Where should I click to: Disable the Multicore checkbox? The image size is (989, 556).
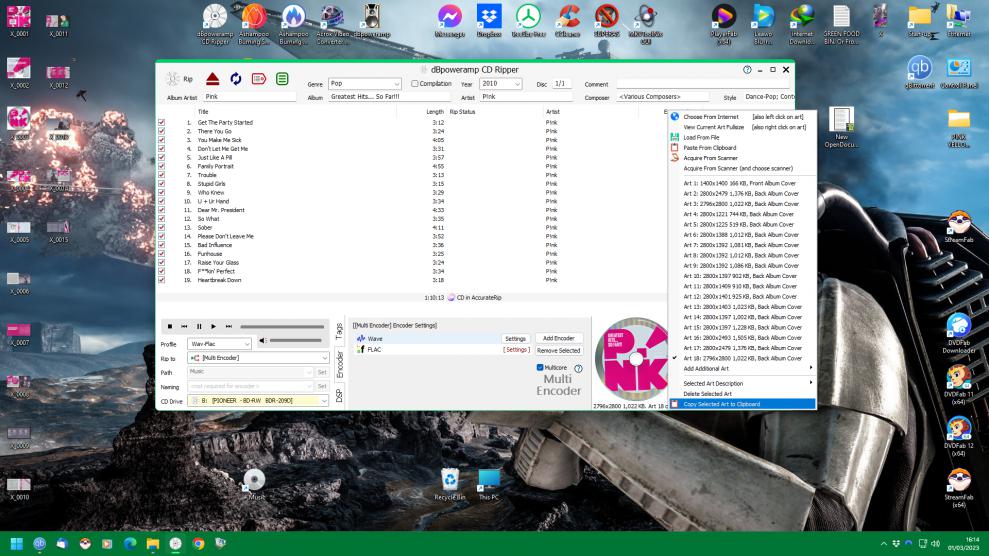pyautogui.click(x=541, y=368)
